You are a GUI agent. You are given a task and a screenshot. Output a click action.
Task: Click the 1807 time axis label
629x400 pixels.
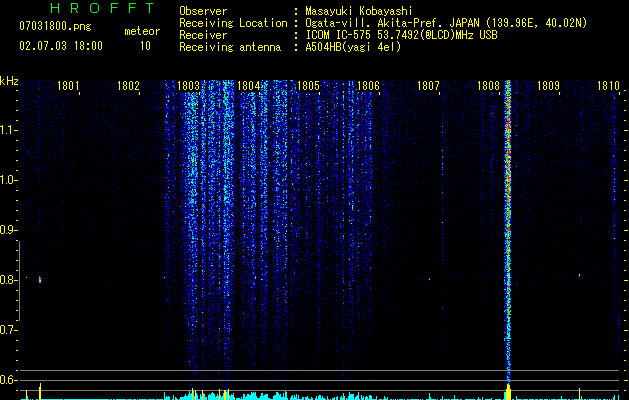(x=428, y=86)
